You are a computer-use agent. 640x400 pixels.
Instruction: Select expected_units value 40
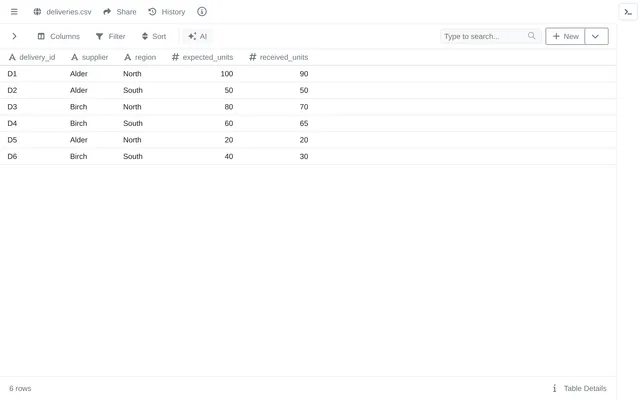click(229, 156)
